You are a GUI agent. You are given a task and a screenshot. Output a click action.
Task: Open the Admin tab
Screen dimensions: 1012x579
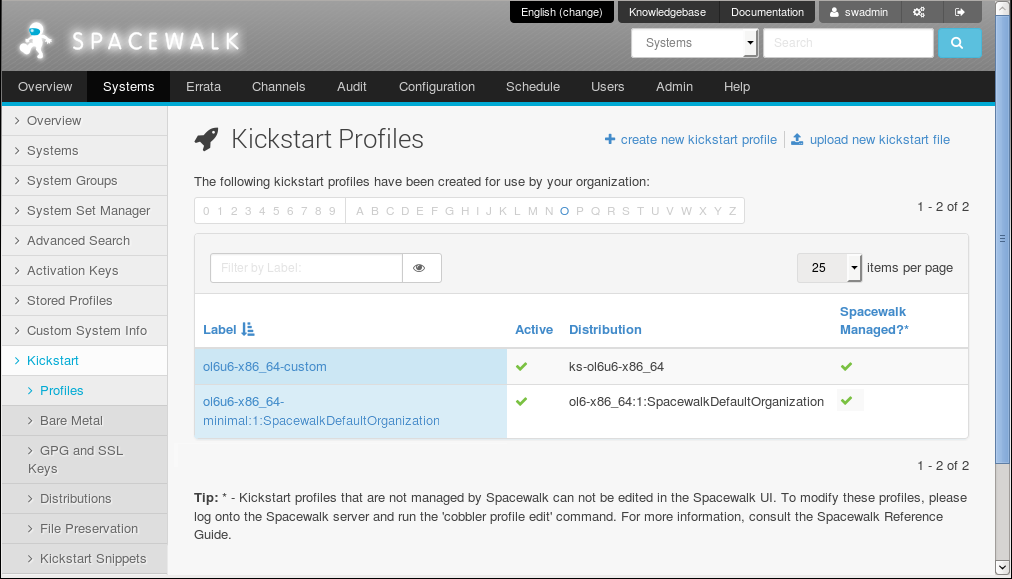point(674,86)
